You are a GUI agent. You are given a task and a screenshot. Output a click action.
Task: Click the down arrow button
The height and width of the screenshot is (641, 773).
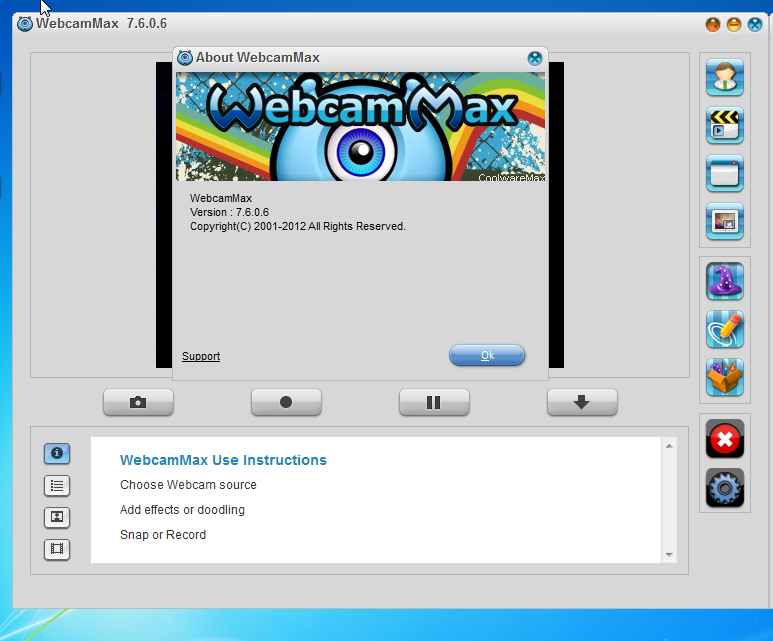pyautogui.click(x=582, y=402)
